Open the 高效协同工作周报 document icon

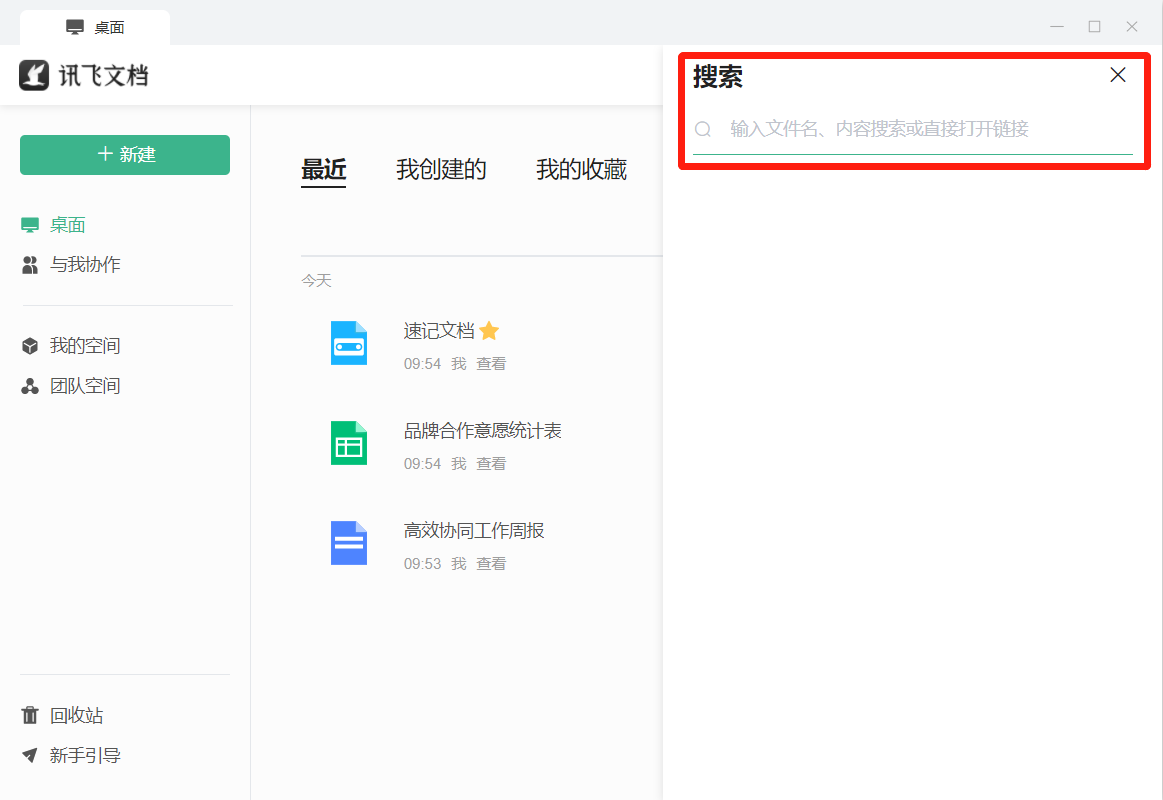[349, 543]
